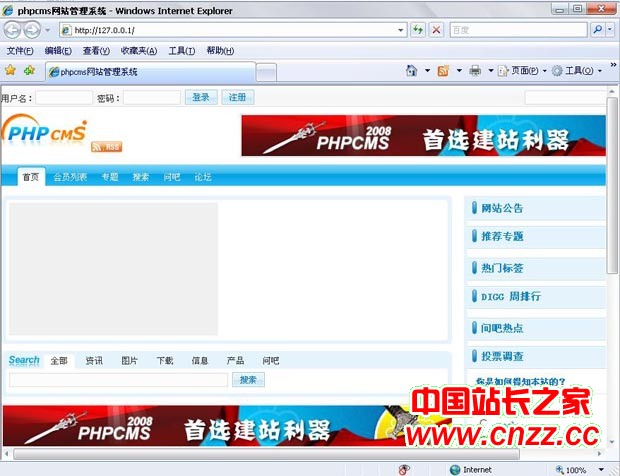
Task: Select the 图片 search category tab
Action: click(129, 361)
